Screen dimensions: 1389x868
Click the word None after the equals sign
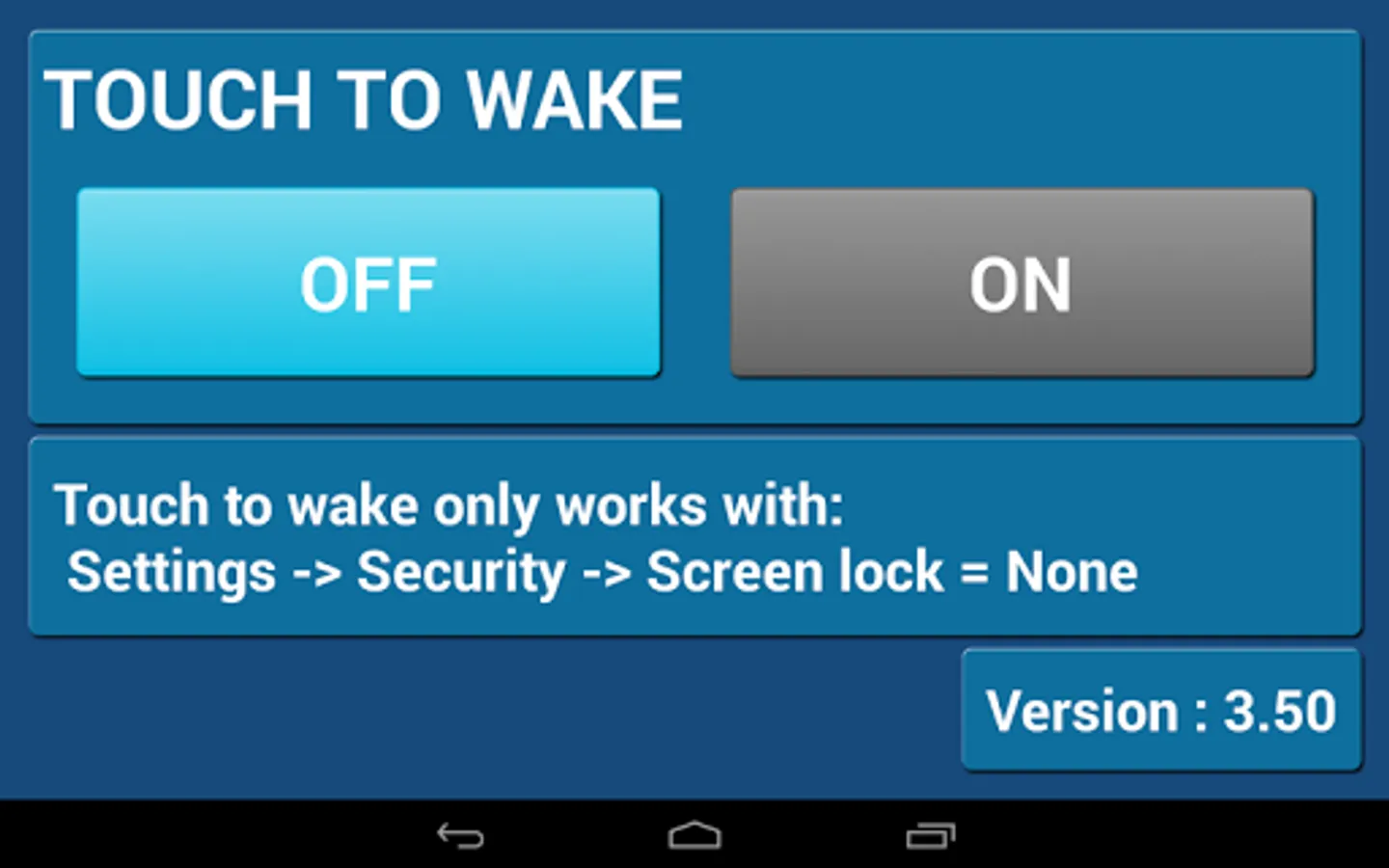(1072, 572)
